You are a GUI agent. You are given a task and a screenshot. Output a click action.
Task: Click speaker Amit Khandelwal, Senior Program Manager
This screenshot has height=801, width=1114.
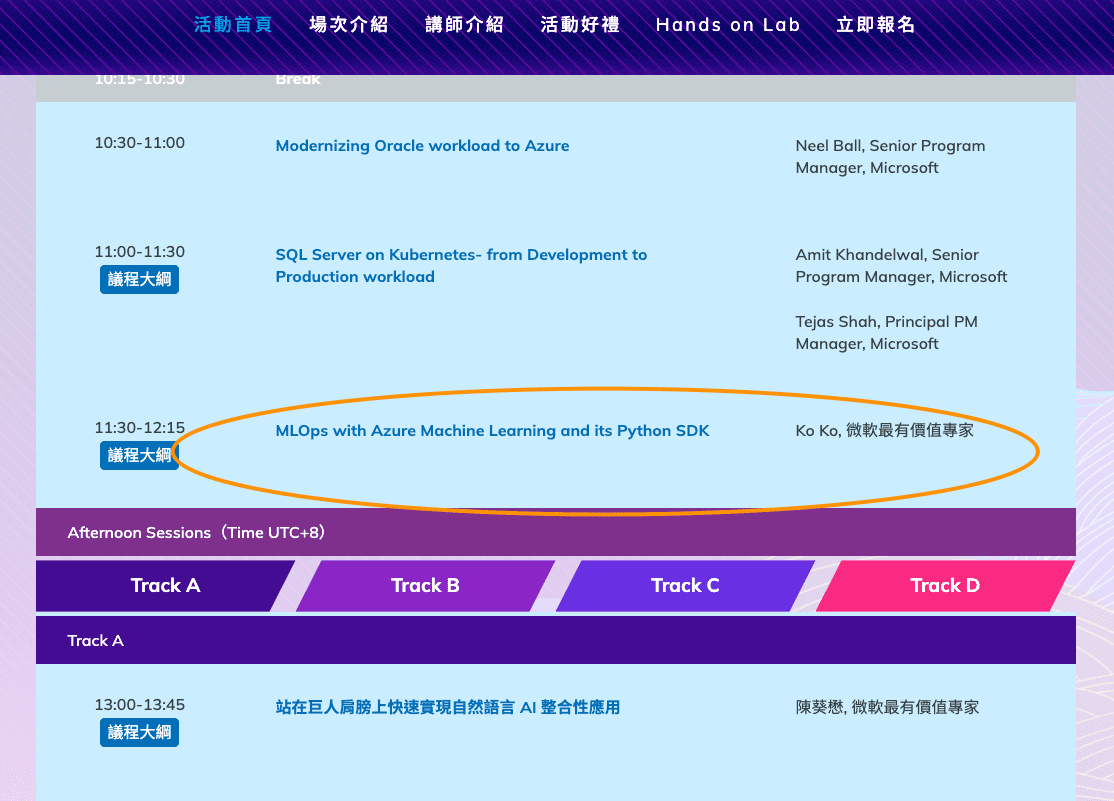(901, 266)
